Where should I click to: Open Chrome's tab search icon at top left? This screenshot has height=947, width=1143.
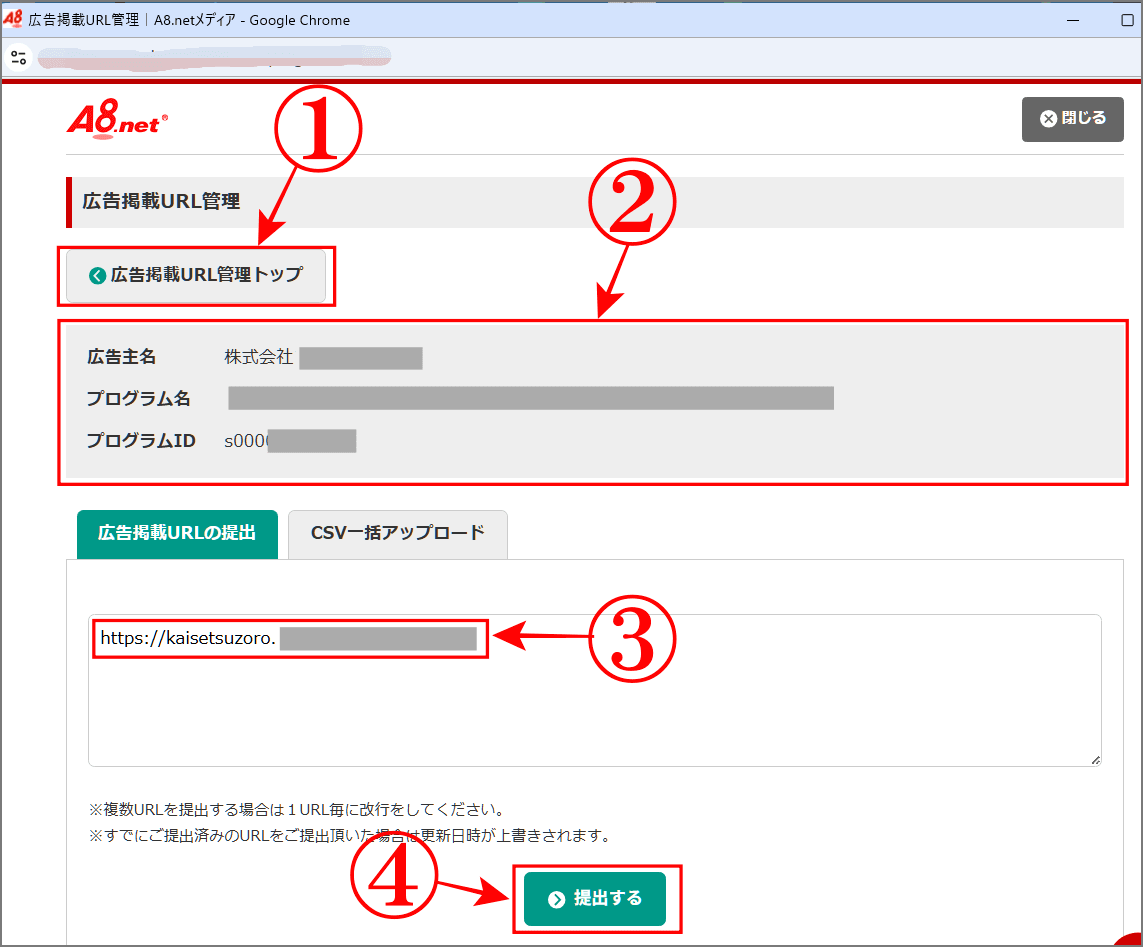pos(18,57)
